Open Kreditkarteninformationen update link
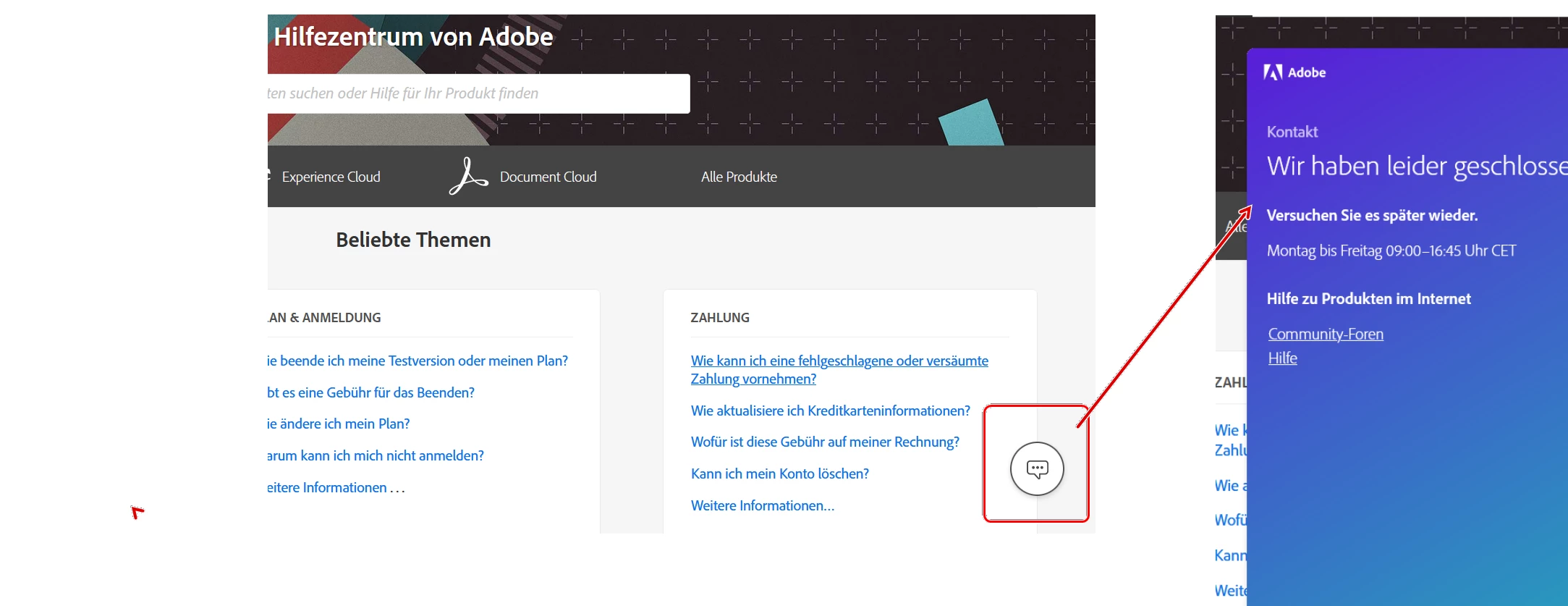The image size is (1568, 606). [x=831, y=411]
